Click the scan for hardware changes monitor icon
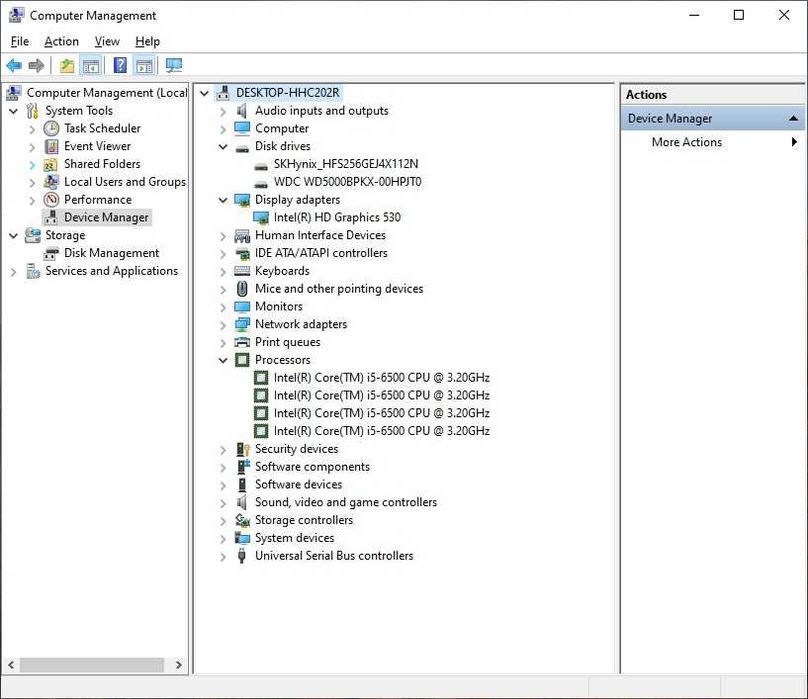 coord(174,65)
